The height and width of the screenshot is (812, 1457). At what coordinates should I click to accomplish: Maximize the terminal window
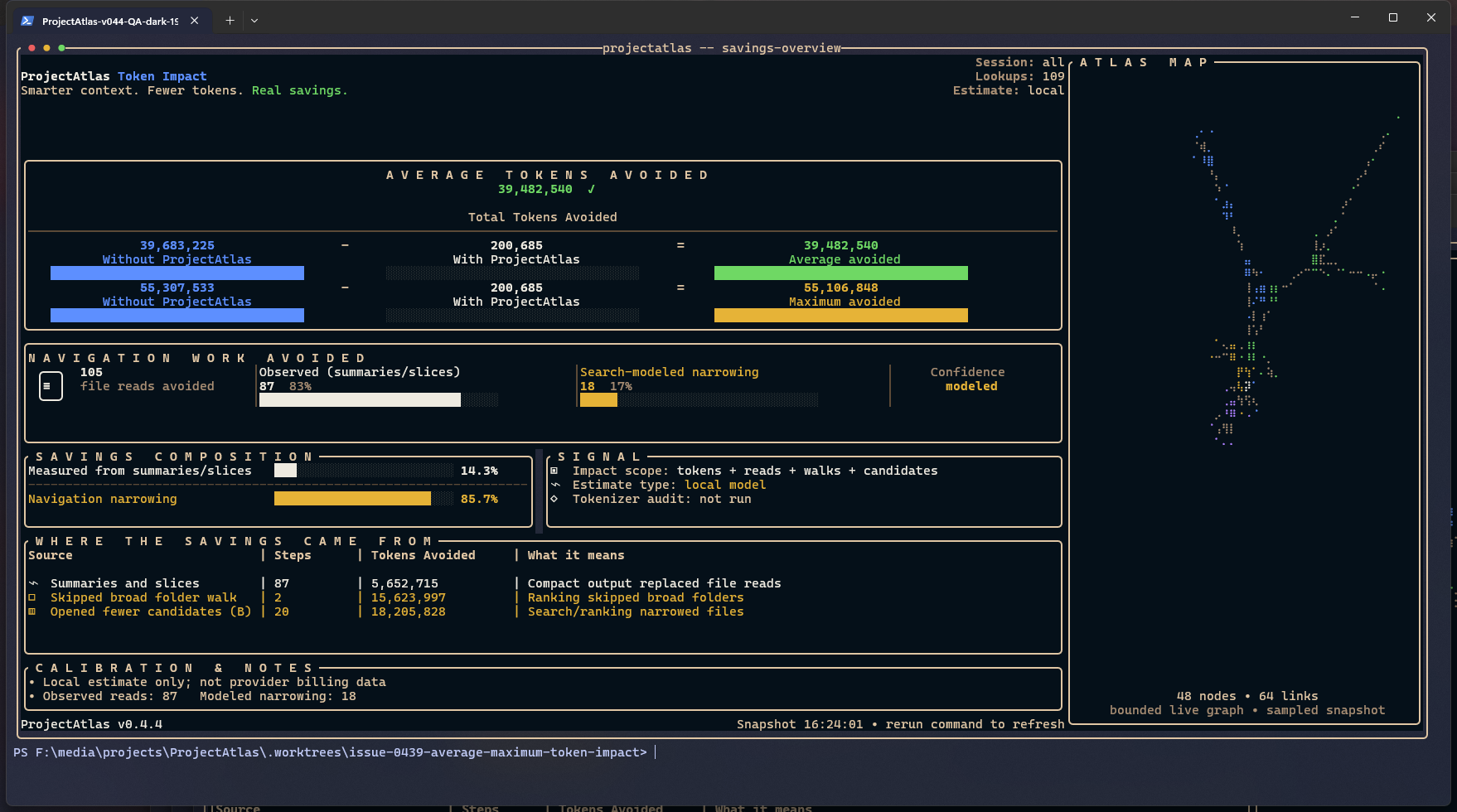[1393, 17]
